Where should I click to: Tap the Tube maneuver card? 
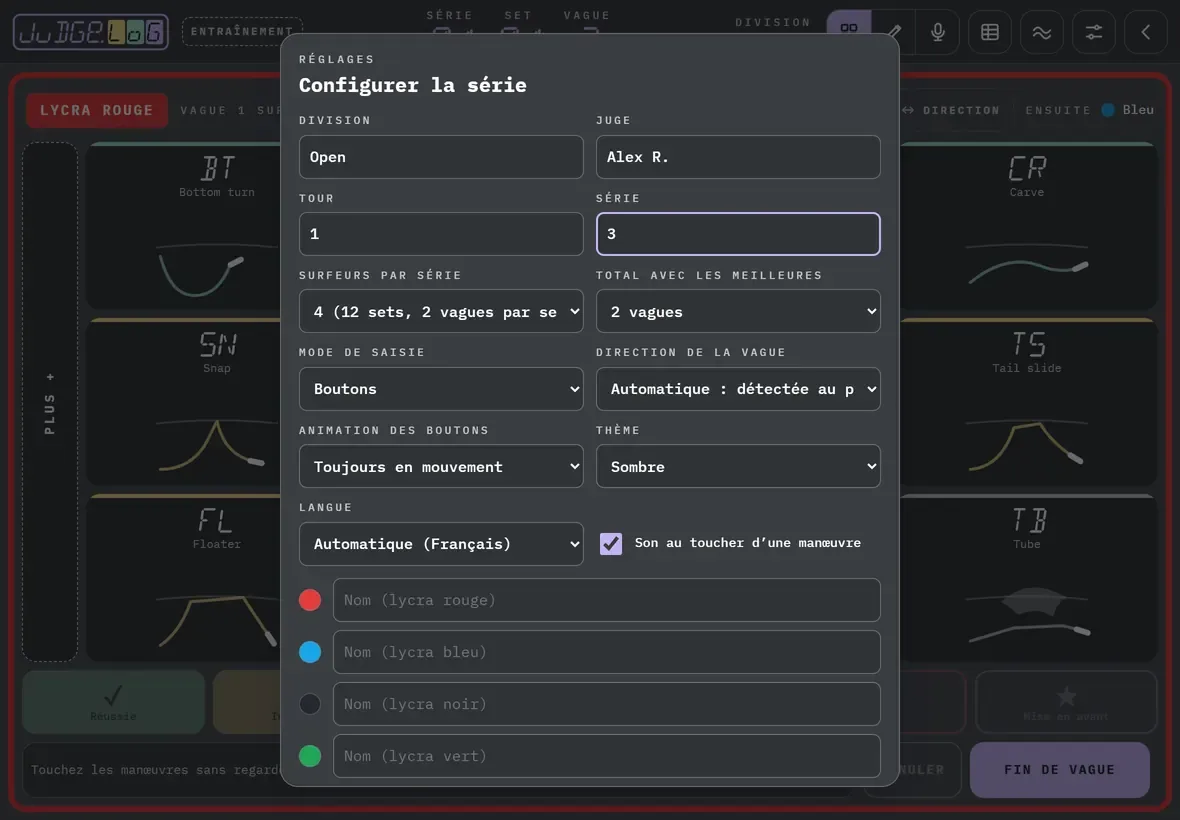(1028, 578)
